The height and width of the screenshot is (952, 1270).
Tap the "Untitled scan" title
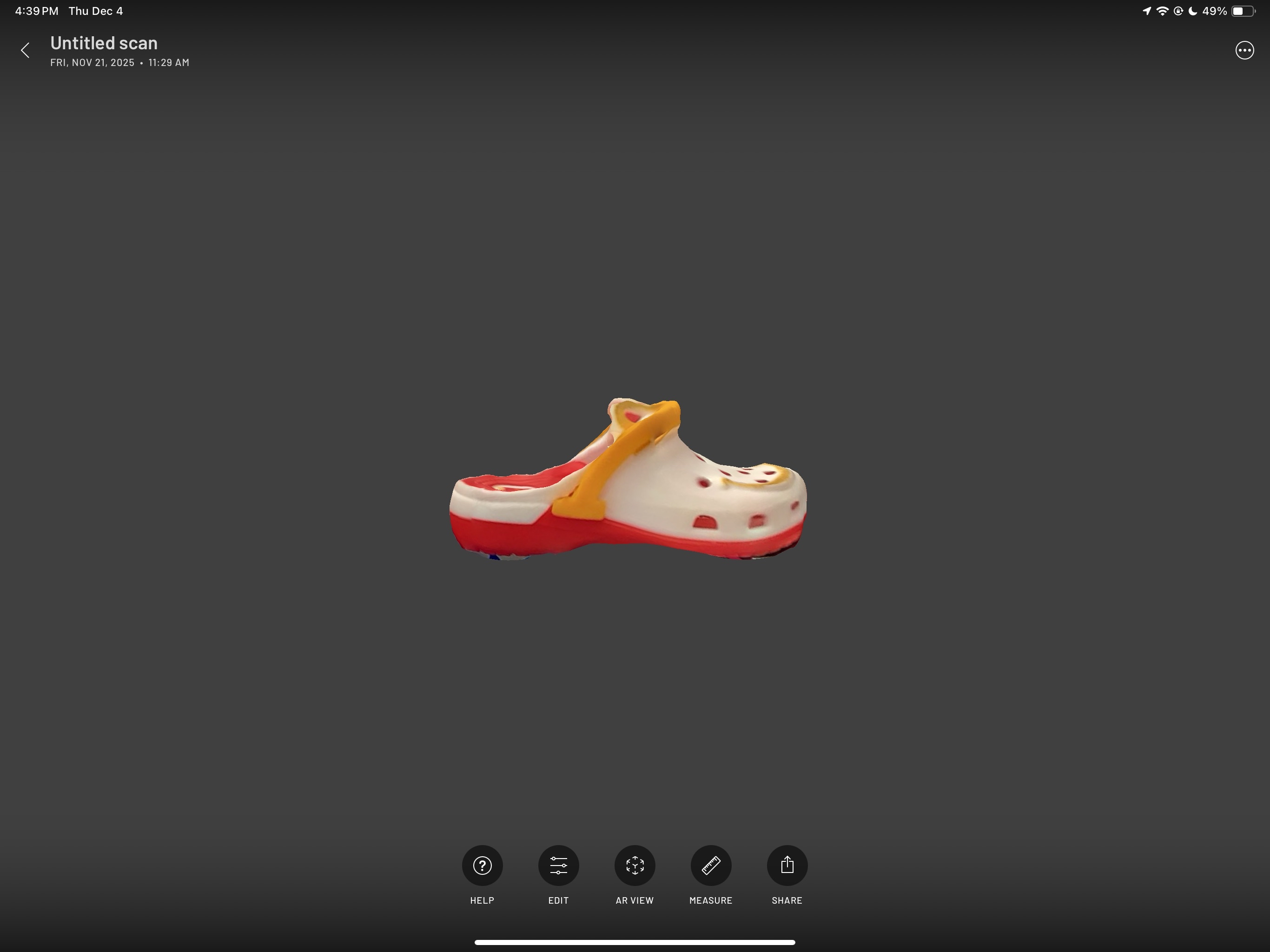(104, 43)
